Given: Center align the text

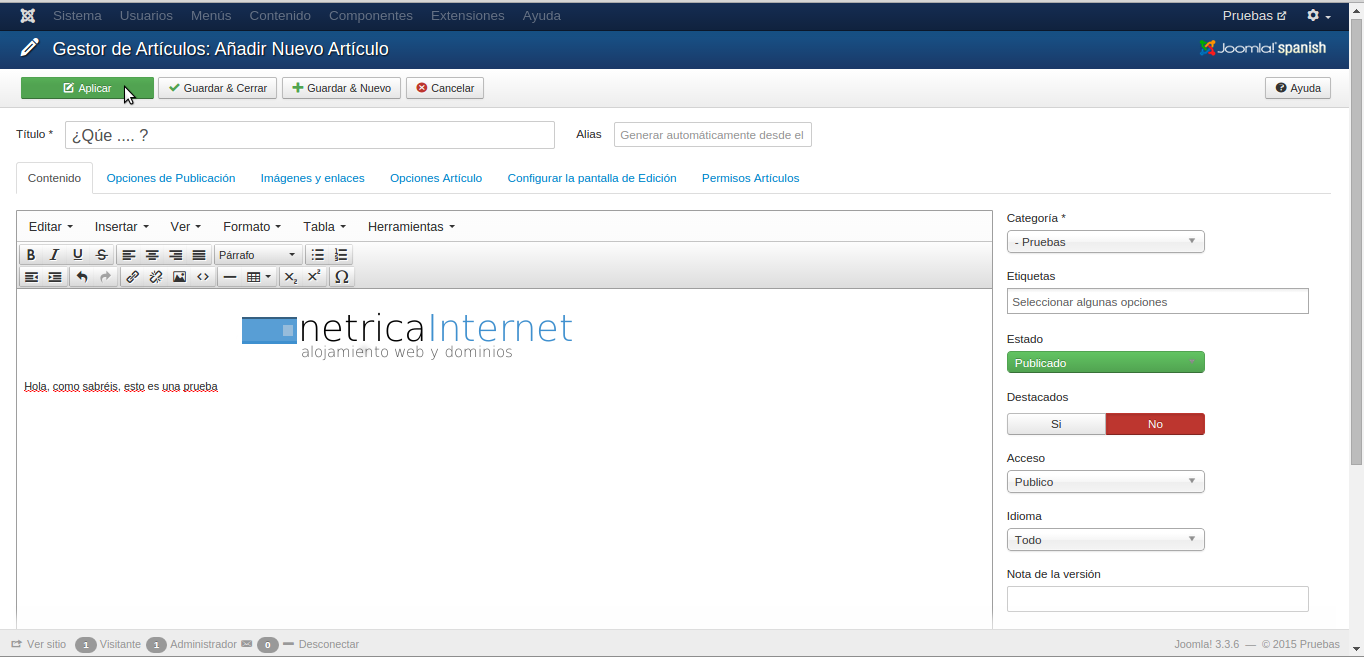Looking at the screenshot, I should pyautogui.click(x=152, y=255).
